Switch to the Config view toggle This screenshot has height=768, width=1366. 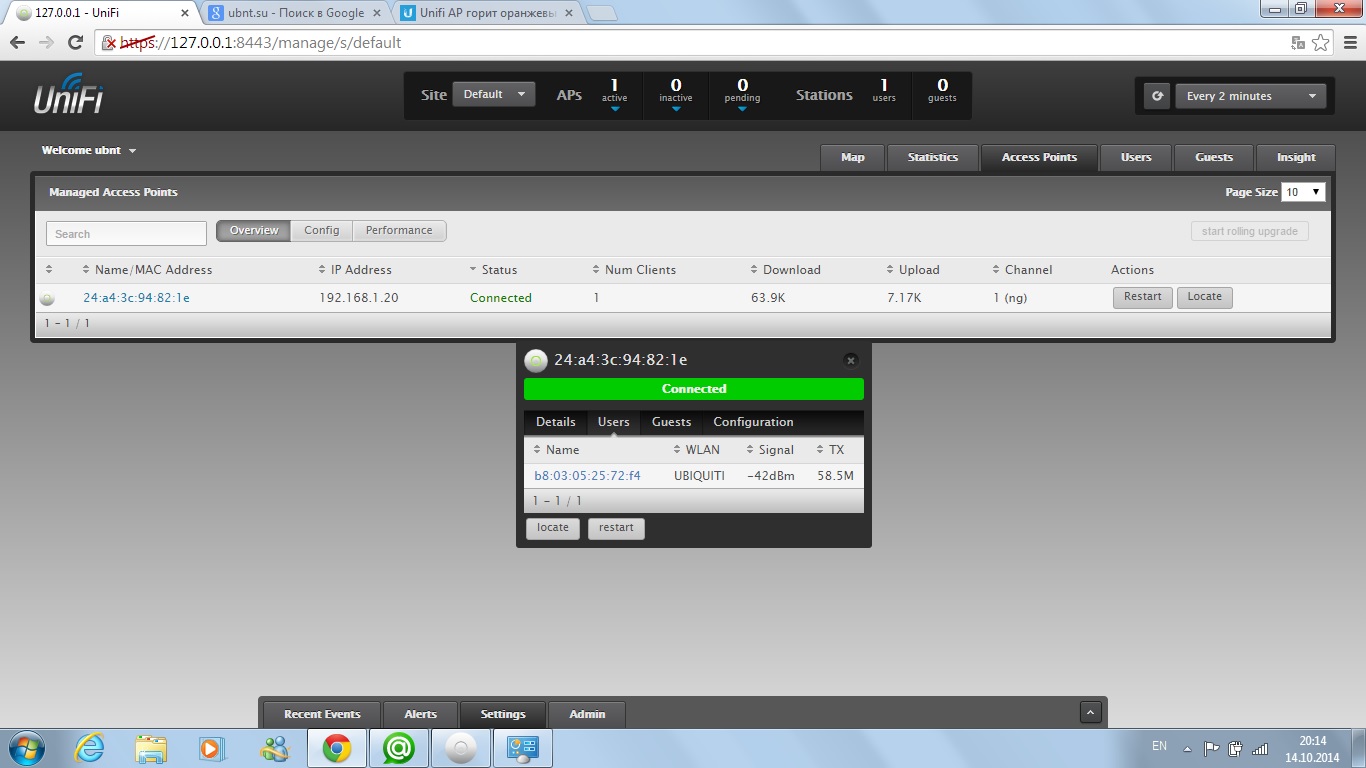pos(322,231)
